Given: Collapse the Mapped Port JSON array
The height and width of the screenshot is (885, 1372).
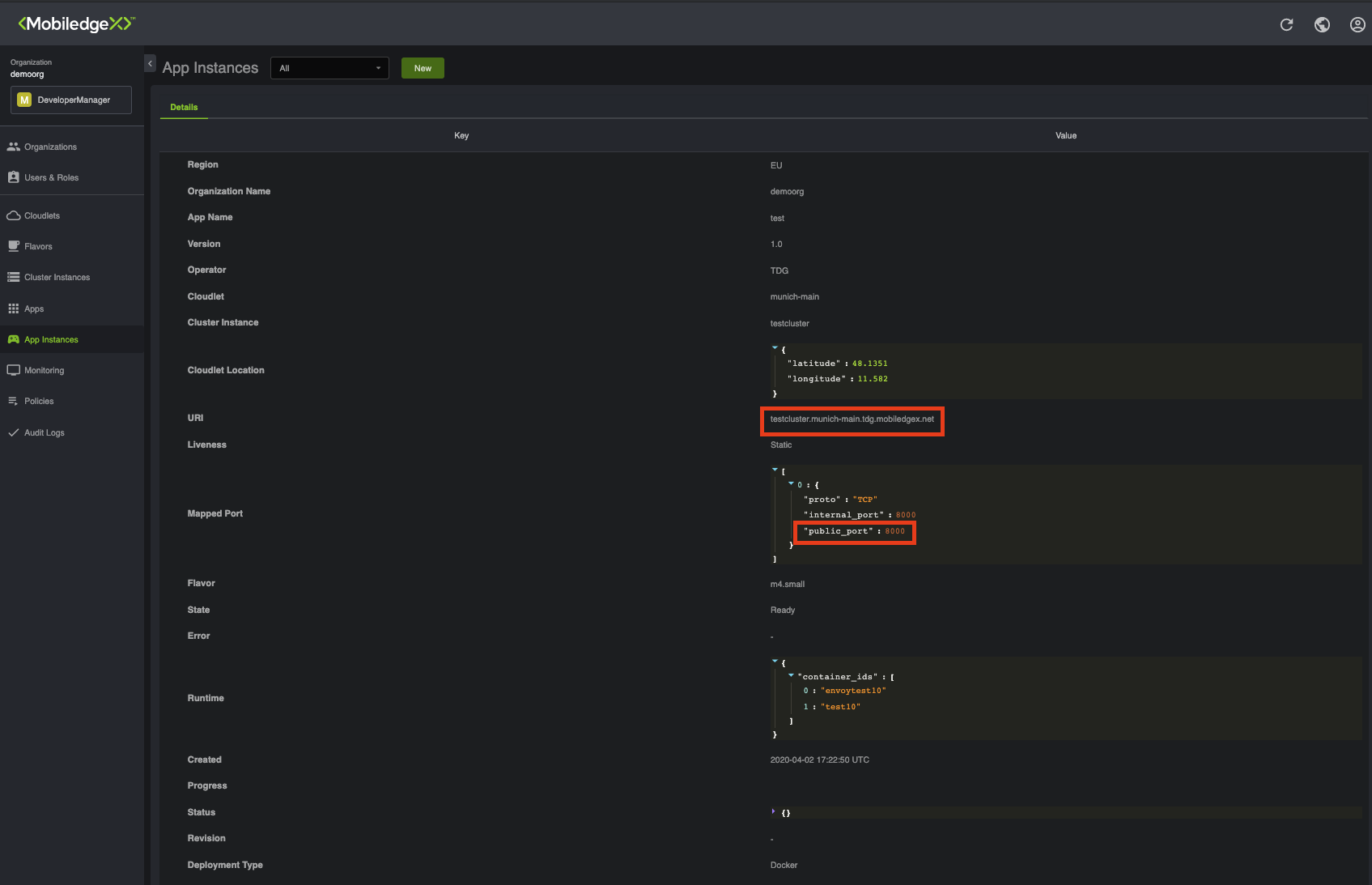Looking at the screenshot, I should (775, 469).
